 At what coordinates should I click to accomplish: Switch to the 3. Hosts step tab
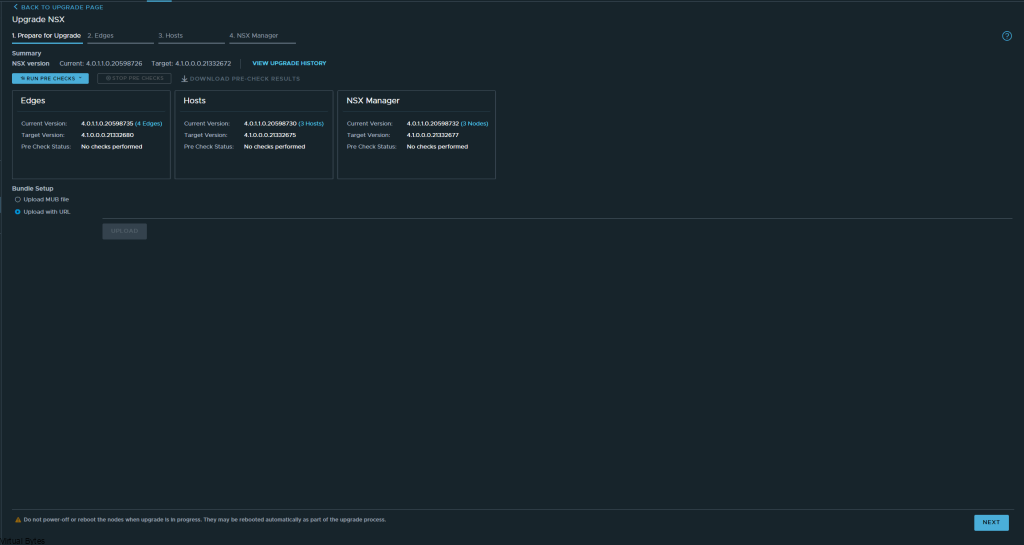(191, 36)
